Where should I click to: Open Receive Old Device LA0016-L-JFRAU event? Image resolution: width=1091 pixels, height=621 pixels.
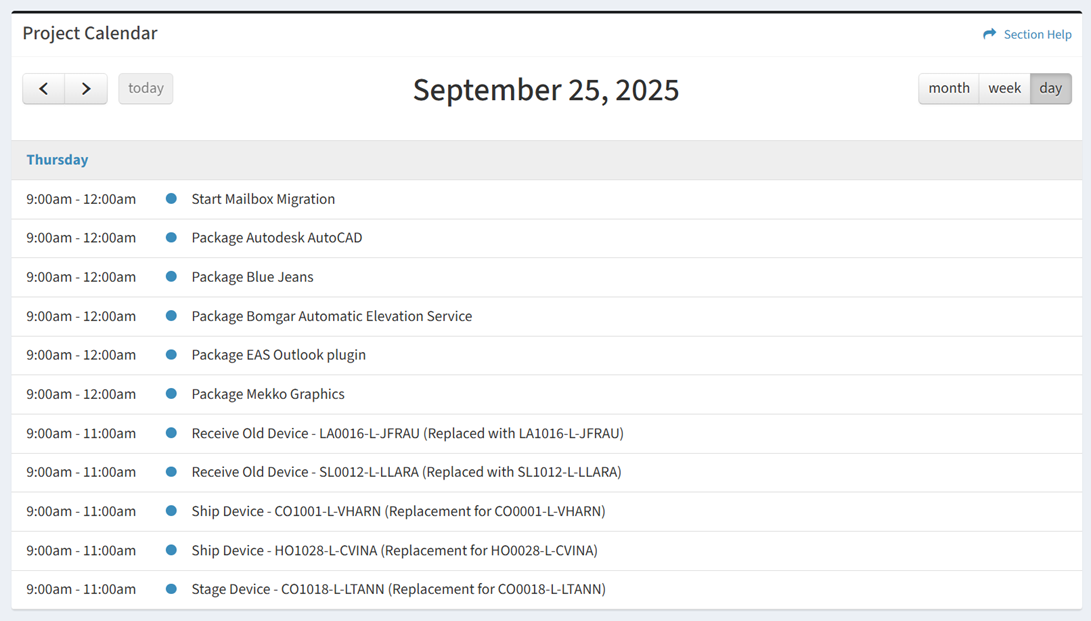407,433
